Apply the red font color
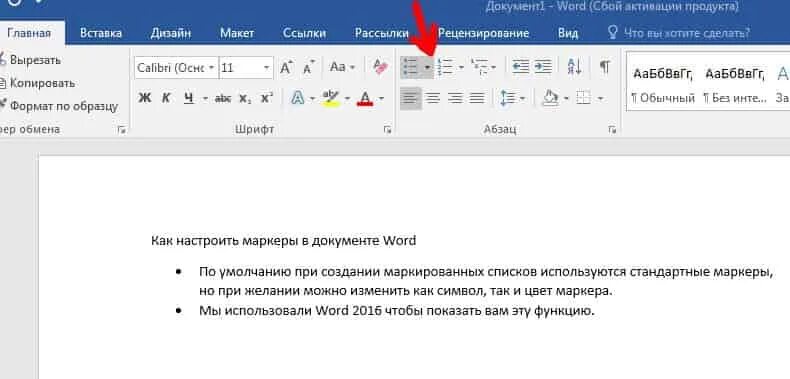Screen dimensions: 790x379 tap(365, 98)
